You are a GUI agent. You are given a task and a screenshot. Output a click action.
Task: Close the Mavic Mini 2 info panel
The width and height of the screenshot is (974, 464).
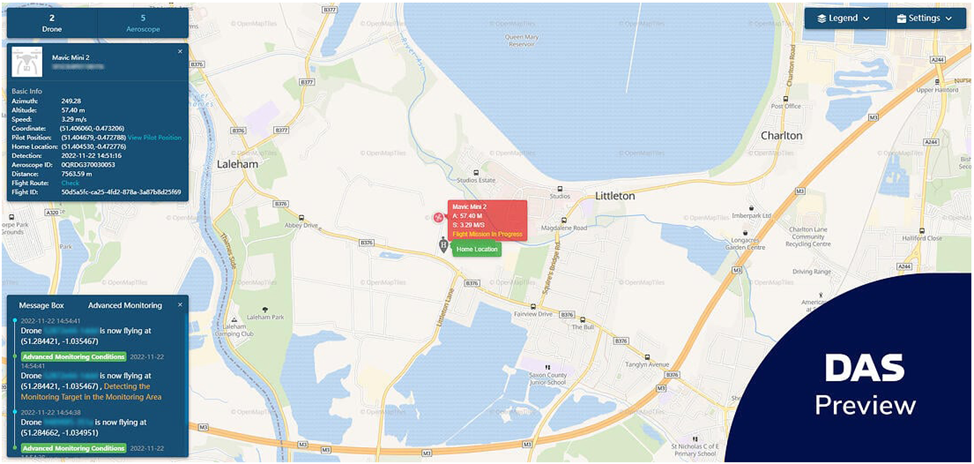point(180,51)
